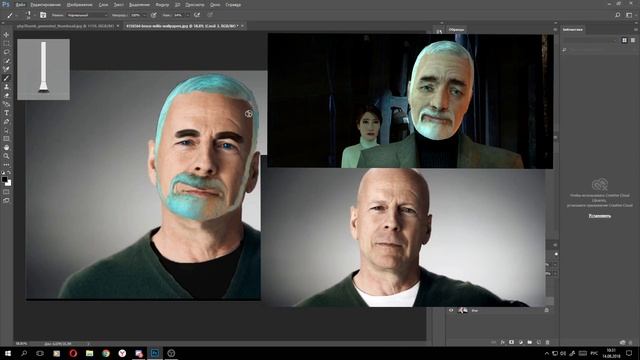Open the Flow slider dropdown arrow
This screenshot has width=640, height=360.
click(x=188, y=15)
